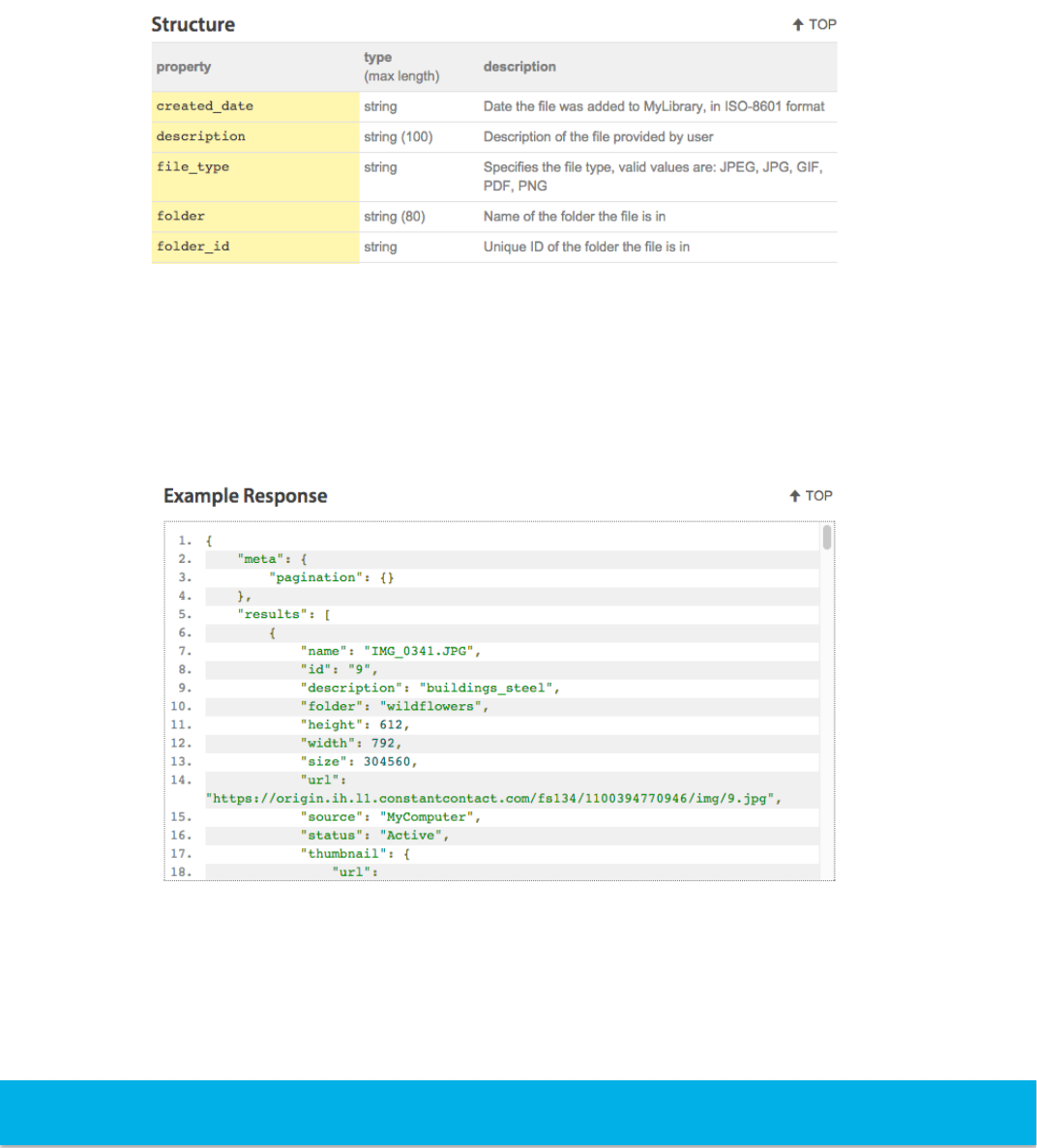Select the description property cell in table
The image size is (1037, 1148).
coord(254,137)
